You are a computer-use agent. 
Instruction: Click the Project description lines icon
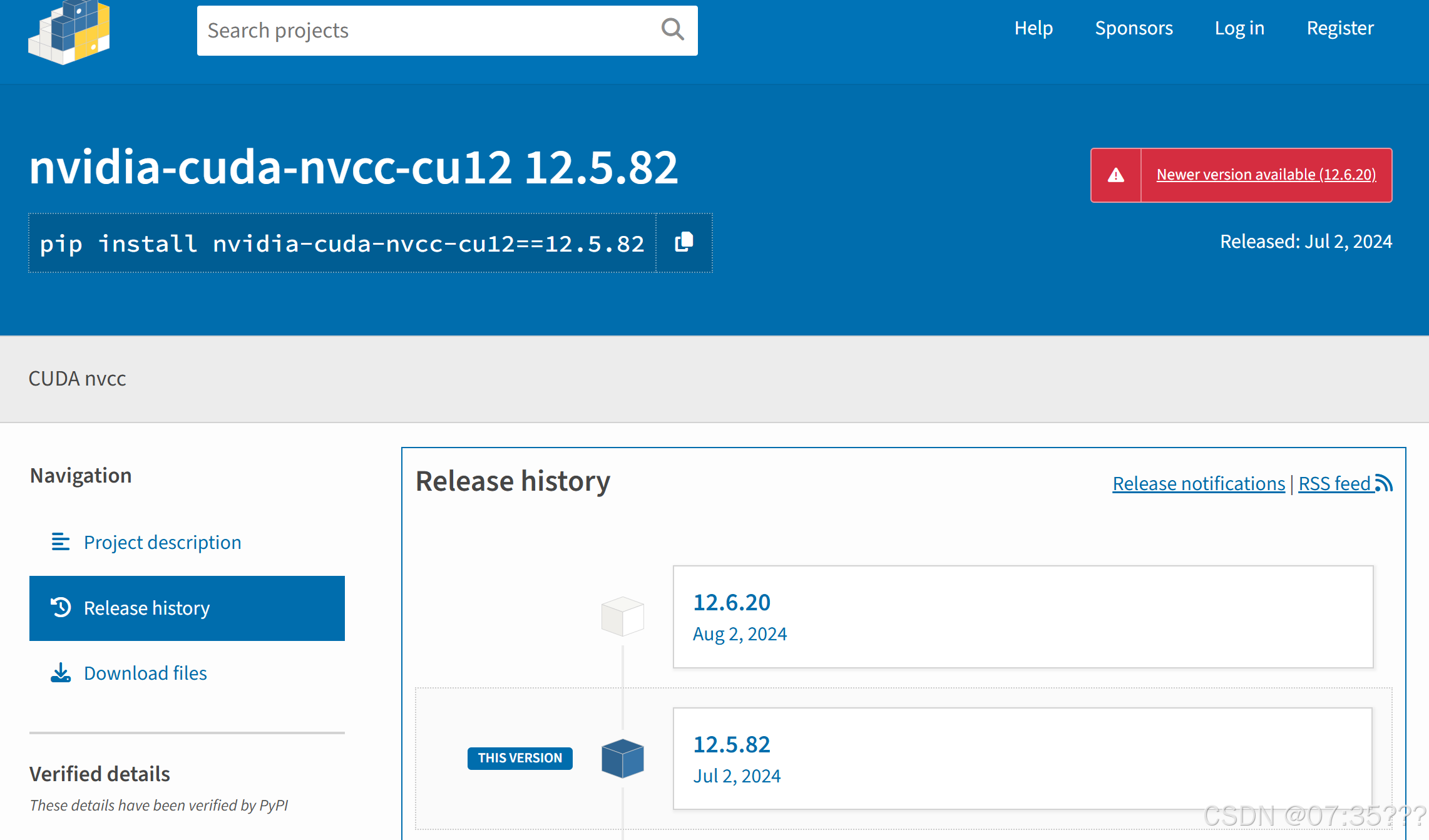(x=61, y=541)
